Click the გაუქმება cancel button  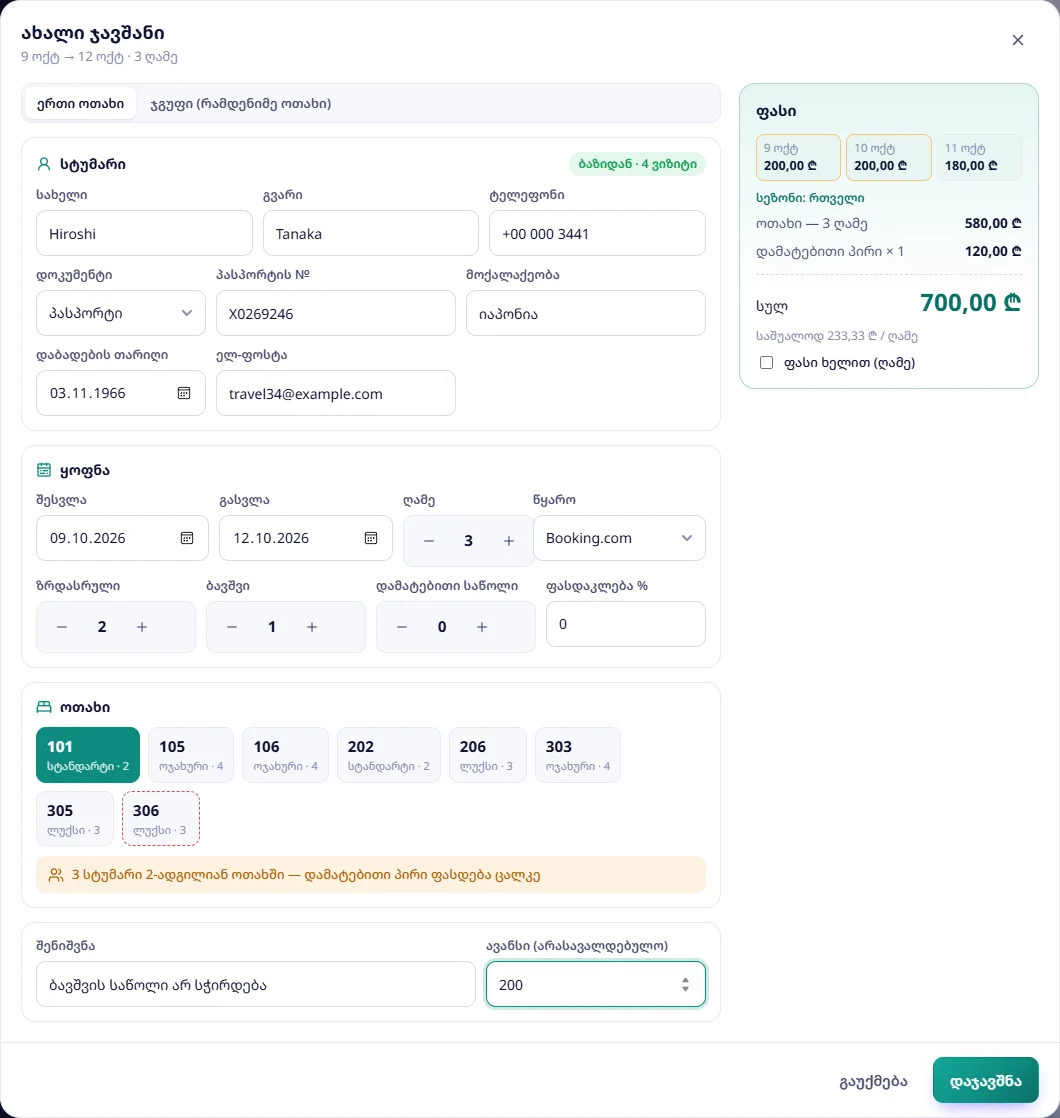tap(873, 1081)
